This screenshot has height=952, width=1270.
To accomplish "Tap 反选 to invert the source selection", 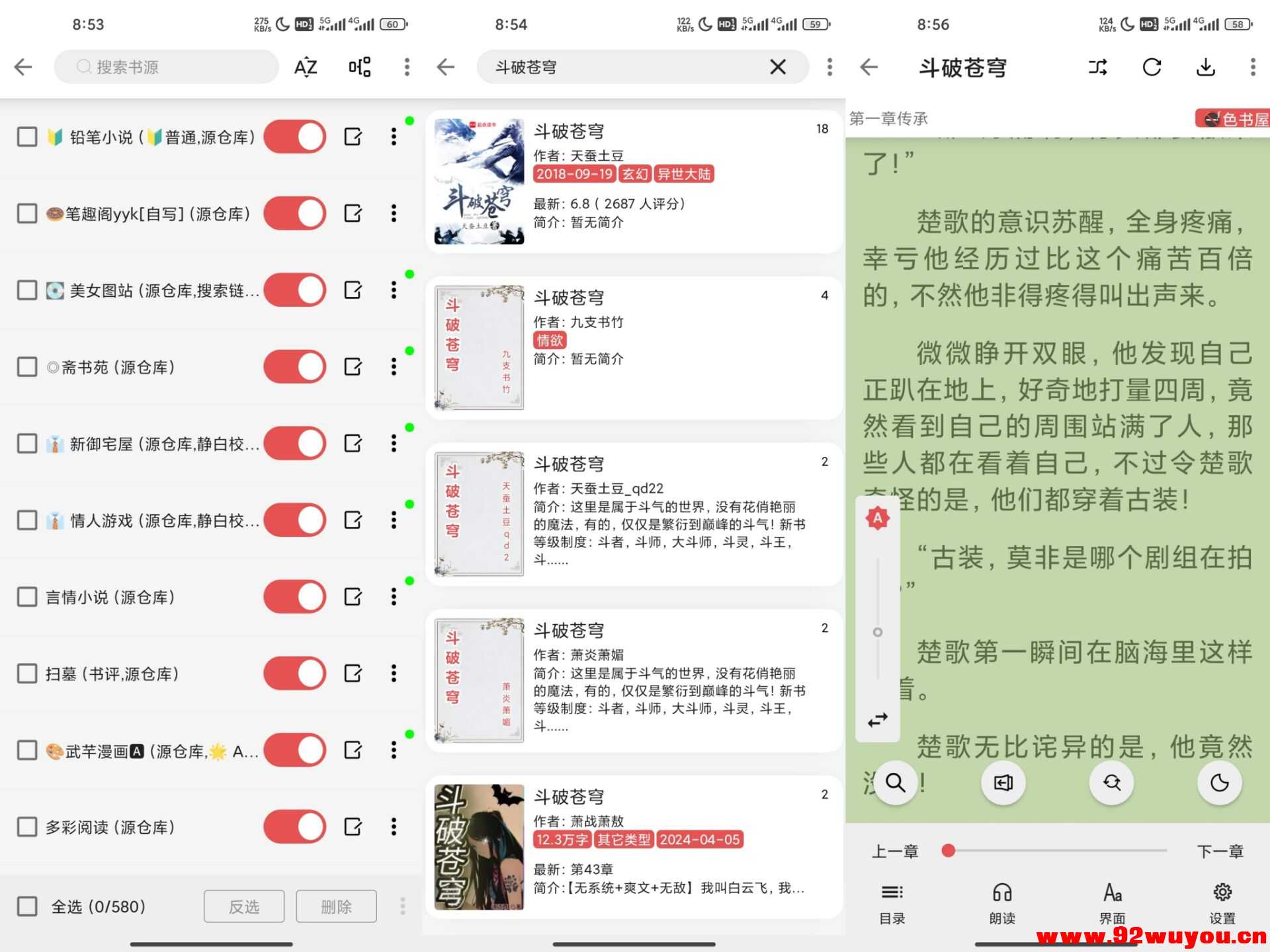I will [244, 906].
